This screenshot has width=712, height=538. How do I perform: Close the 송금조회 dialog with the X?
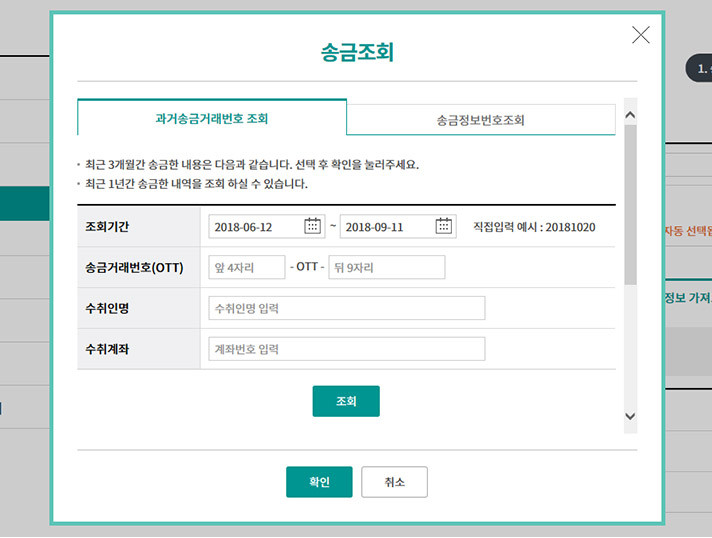641,35
